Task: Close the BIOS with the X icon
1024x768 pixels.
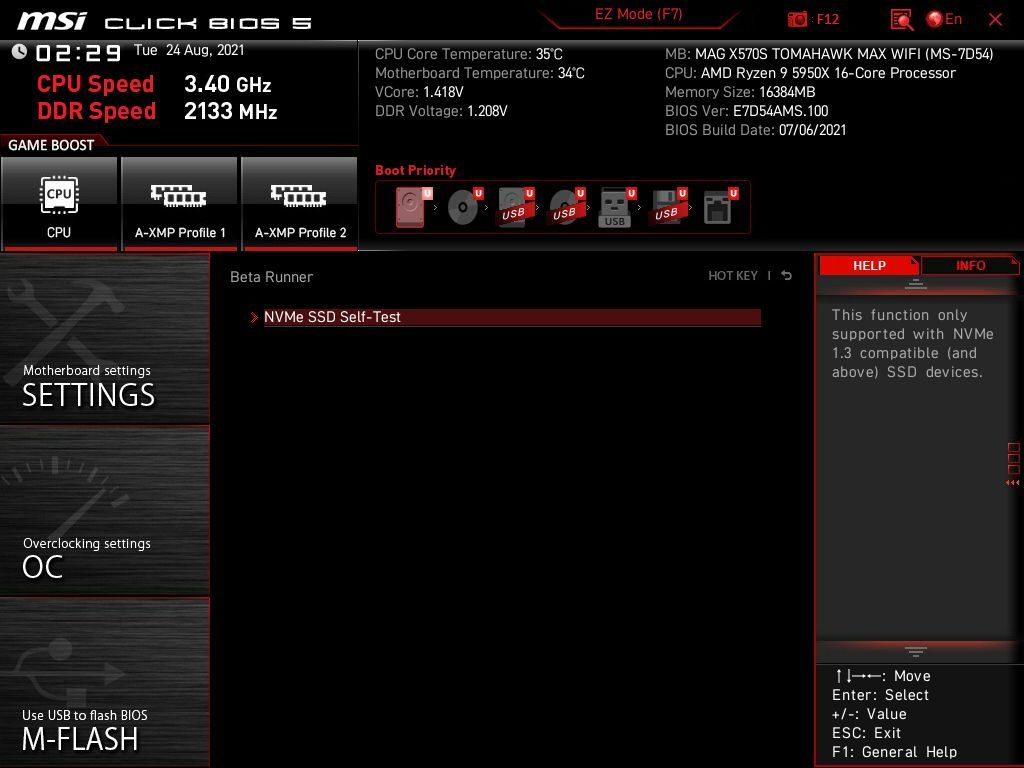Action: 995,20
